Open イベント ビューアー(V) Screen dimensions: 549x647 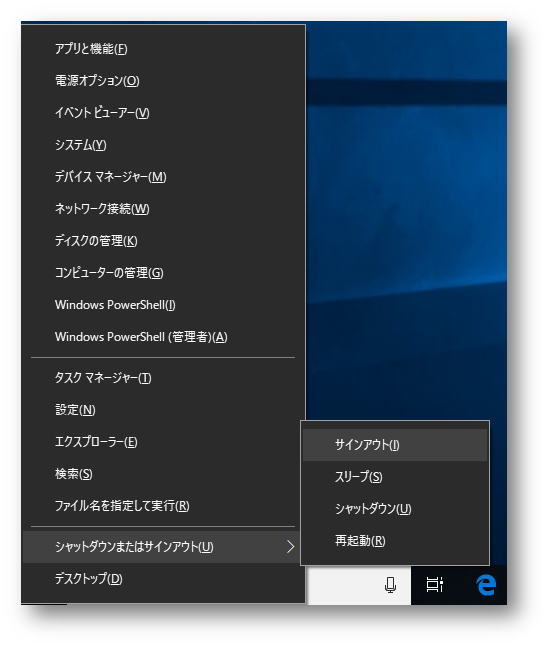[164, 113]
